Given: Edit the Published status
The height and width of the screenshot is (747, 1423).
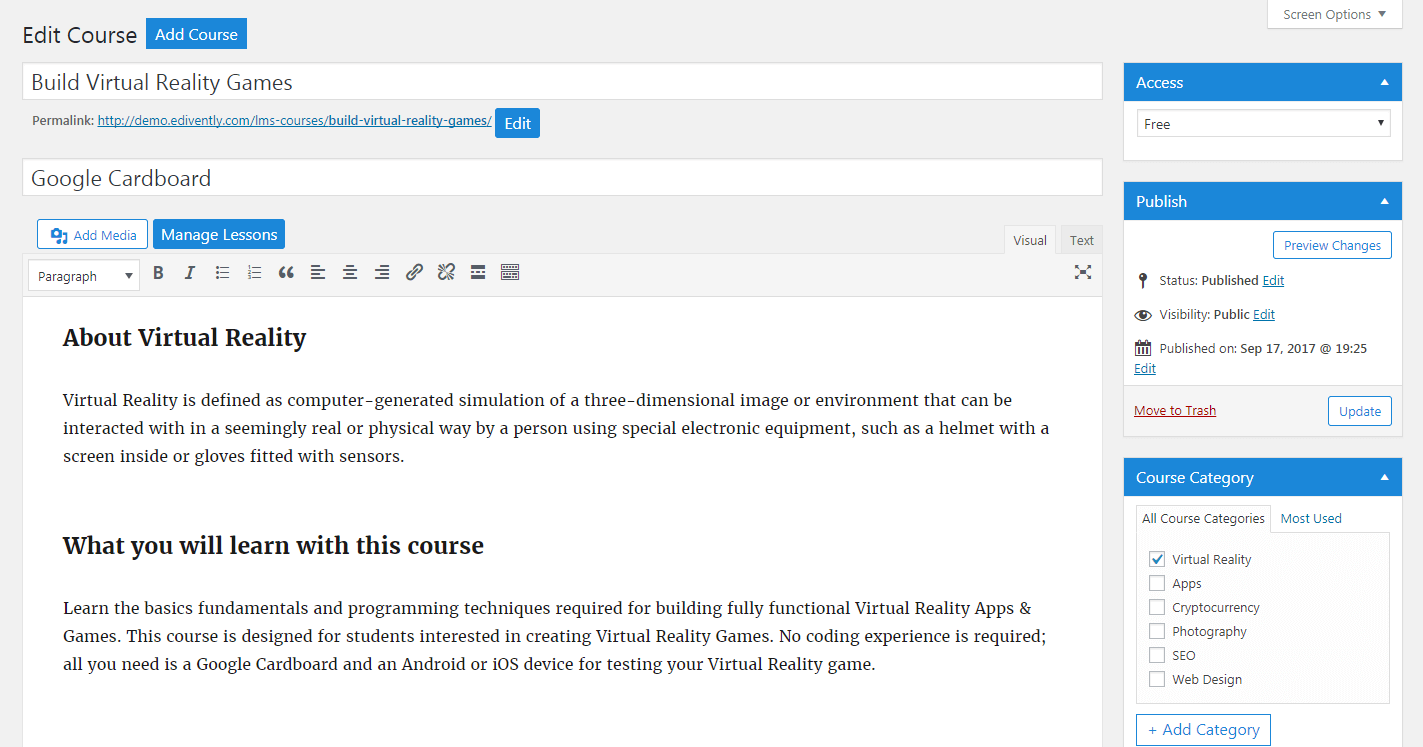Looking at the screenshot, I should point(1273,281).
